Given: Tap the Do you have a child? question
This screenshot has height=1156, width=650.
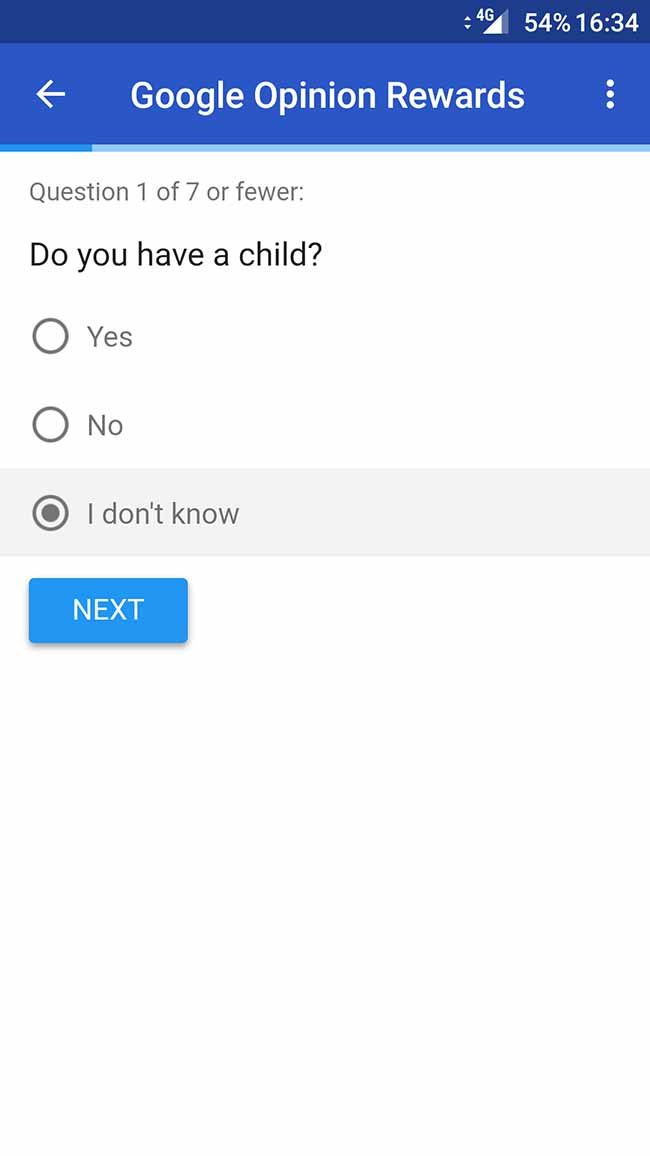Looking at the screenshot, I should (175, 255).
